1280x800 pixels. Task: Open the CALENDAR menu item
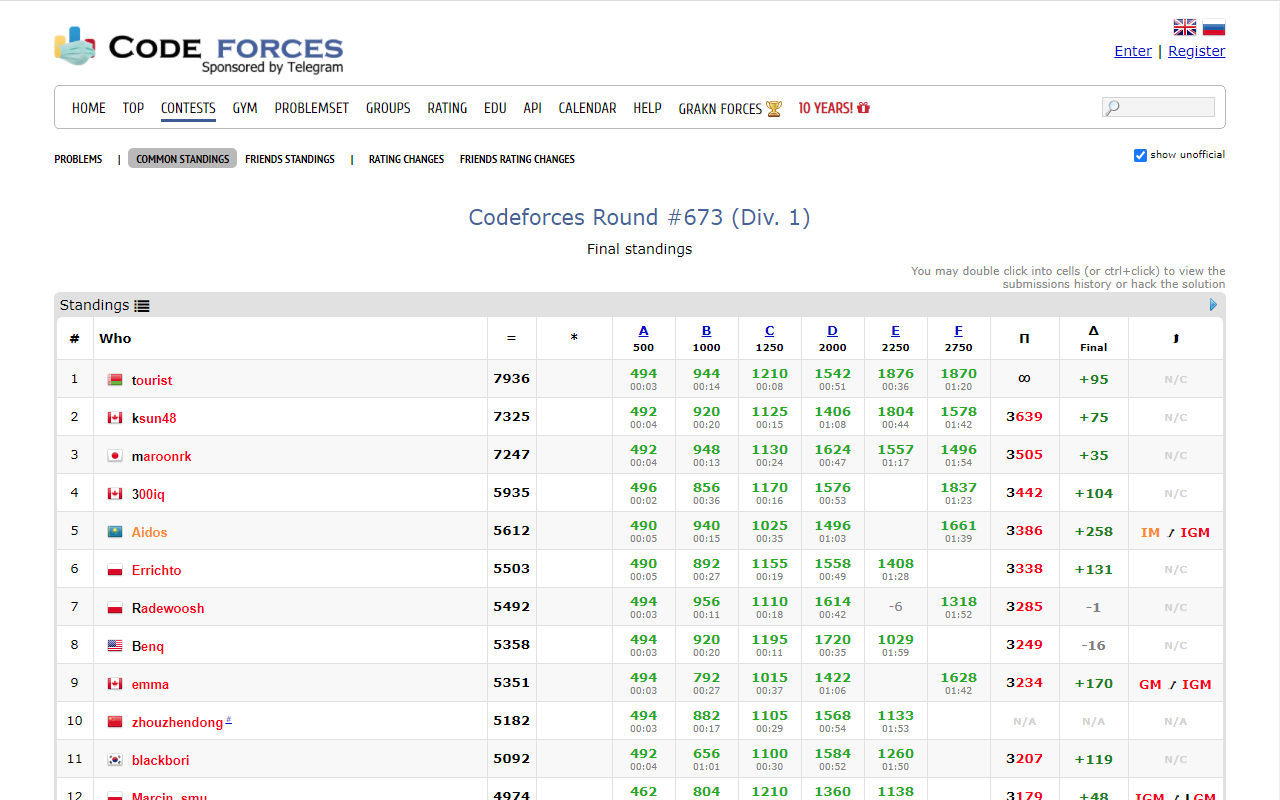coord(587,108)
